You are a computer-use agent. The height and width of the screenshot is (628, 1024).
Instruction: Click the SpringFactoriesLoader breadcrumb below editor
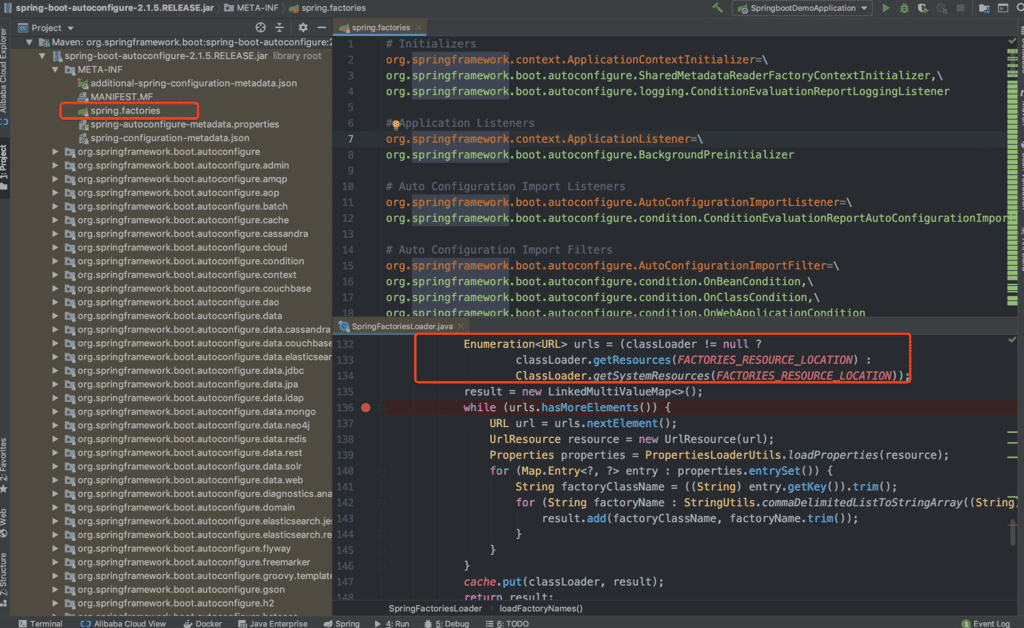pos(435,608)
